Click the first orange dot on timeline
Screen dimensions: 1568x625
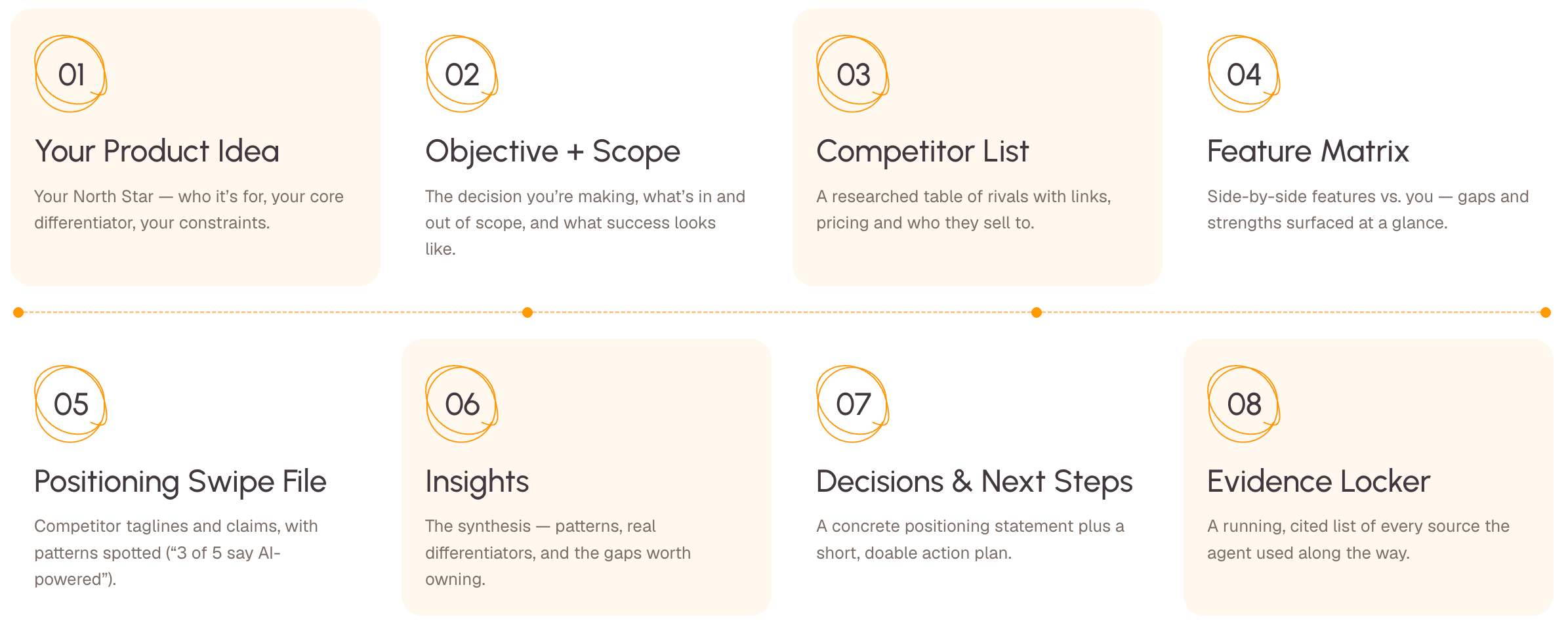click(x=18, y=312)
